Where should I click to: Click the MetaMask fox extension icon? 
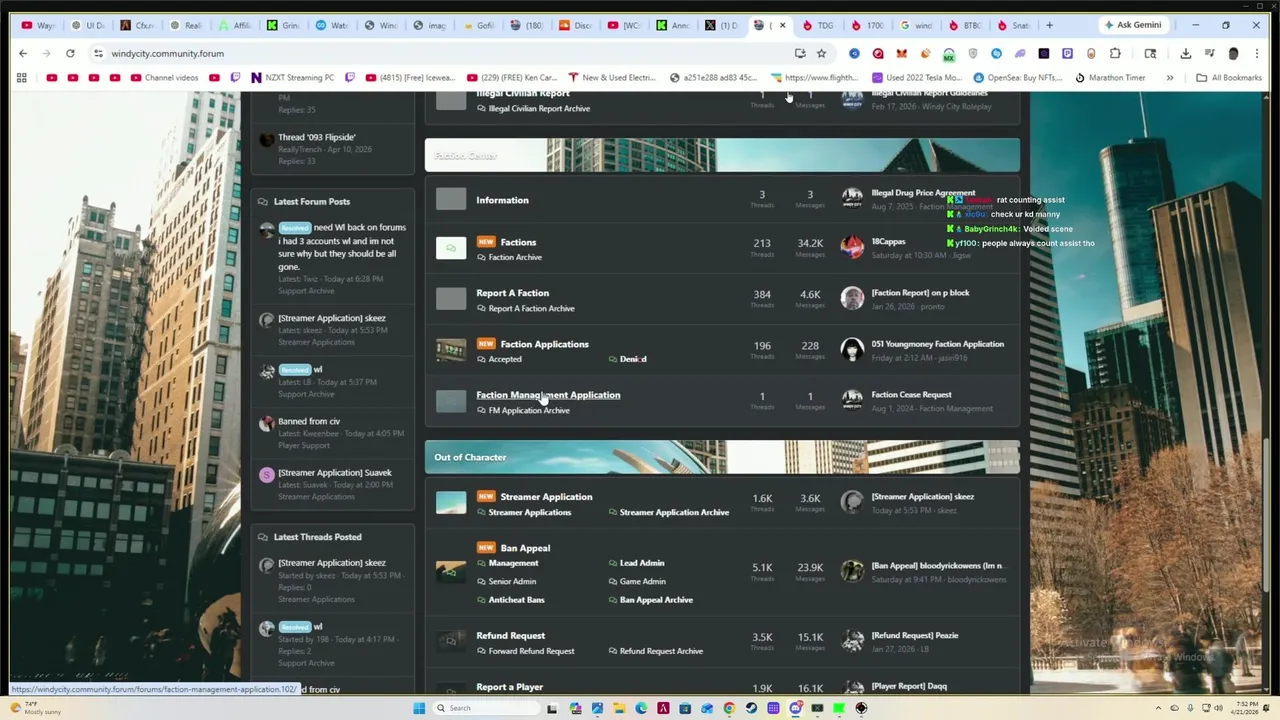[x=902, y=53]
